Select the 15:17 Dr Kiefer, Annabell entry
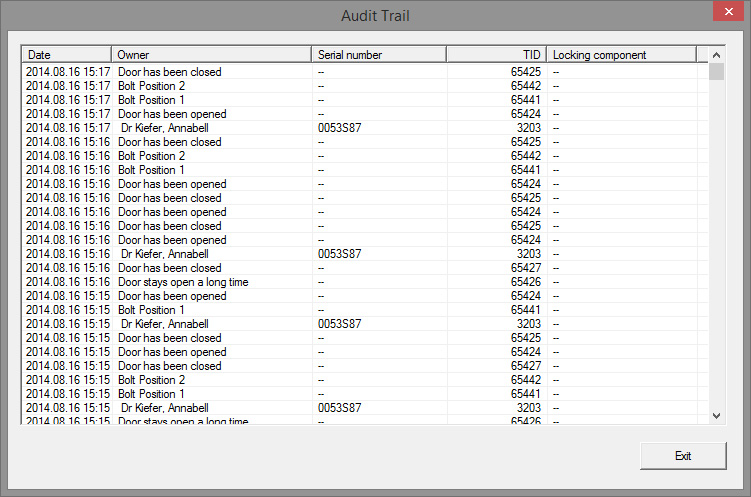Screen dimensions: 751x497 pos(164,128)
